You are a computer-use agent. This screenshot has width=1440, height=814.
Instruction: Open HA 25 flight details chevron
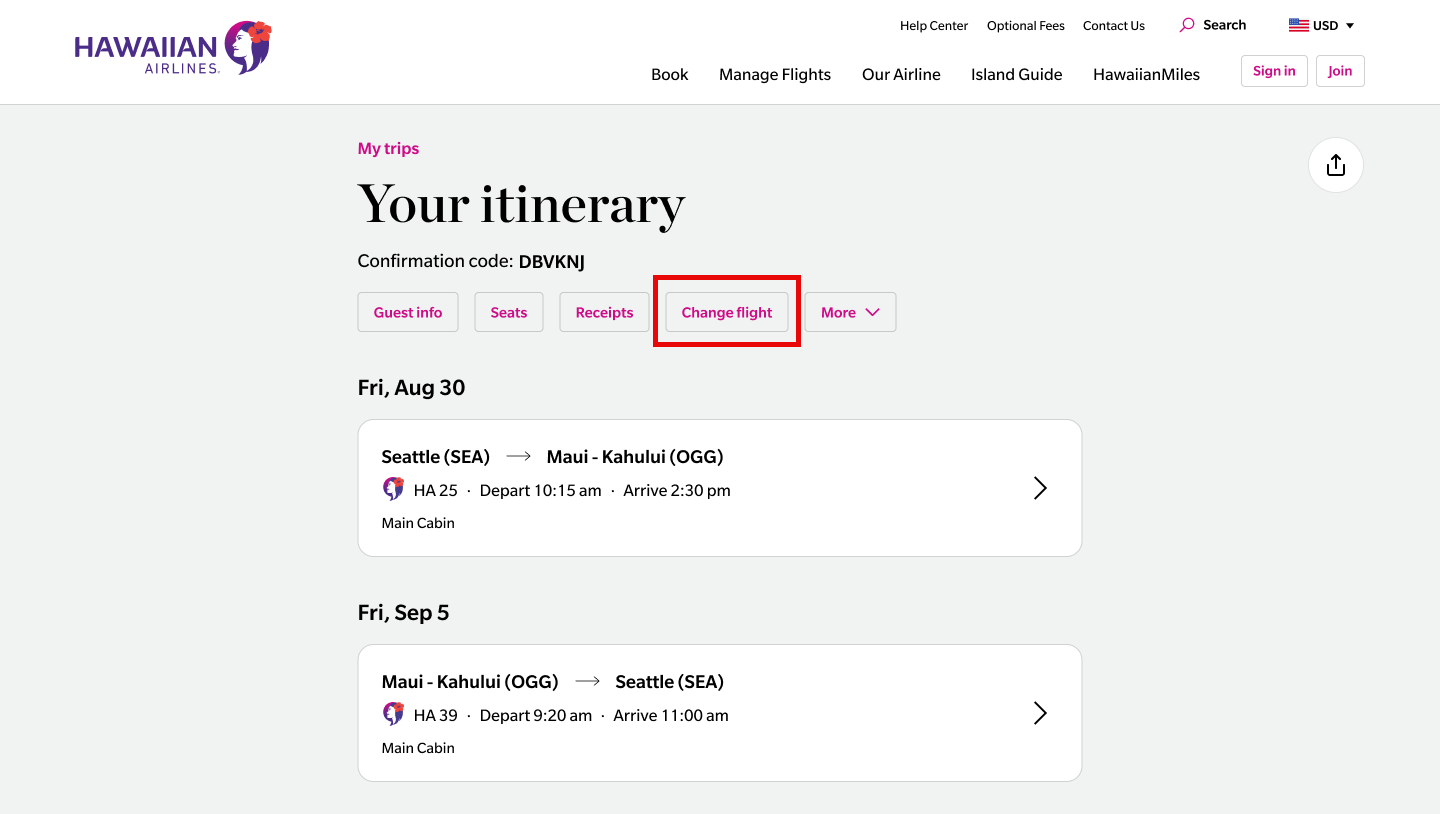(x=1040, y=488)
